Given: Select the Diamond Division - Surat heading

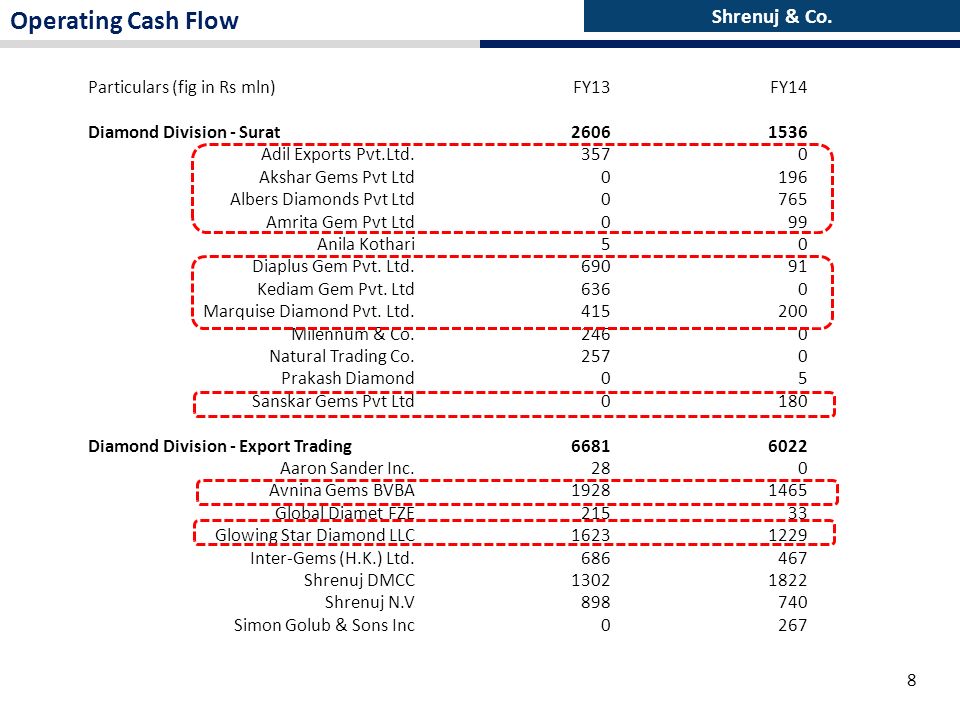Looking at the screenshot, I should pyautogui.click(x=184, y=132).
